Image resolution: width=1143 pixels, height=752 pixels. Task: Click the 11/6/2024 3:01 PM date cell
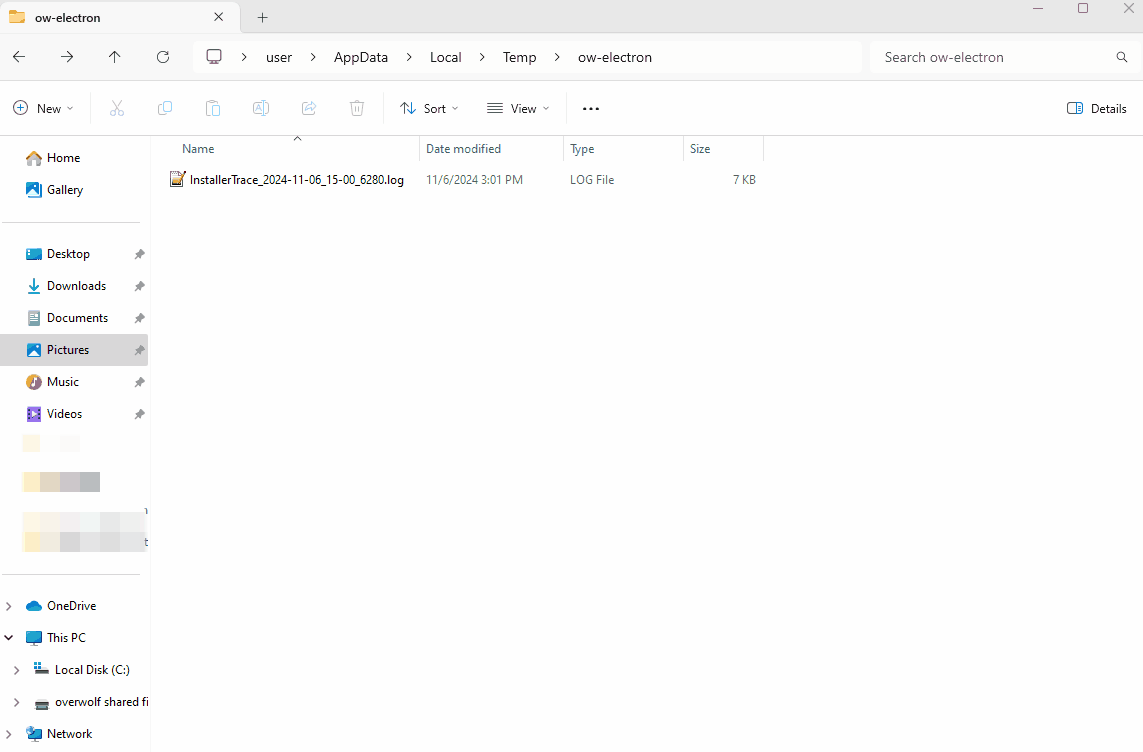[x=475, y=180]
